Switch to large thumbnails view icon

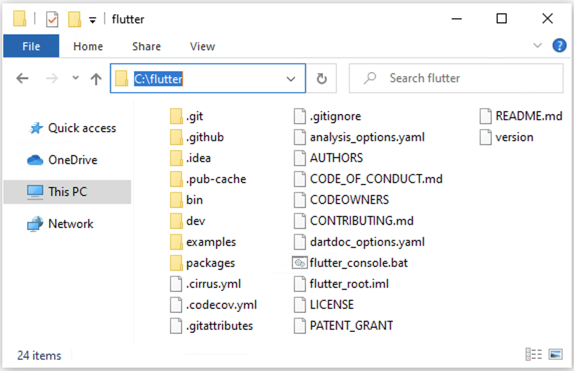pyautogui.click(x=555, y=354)
